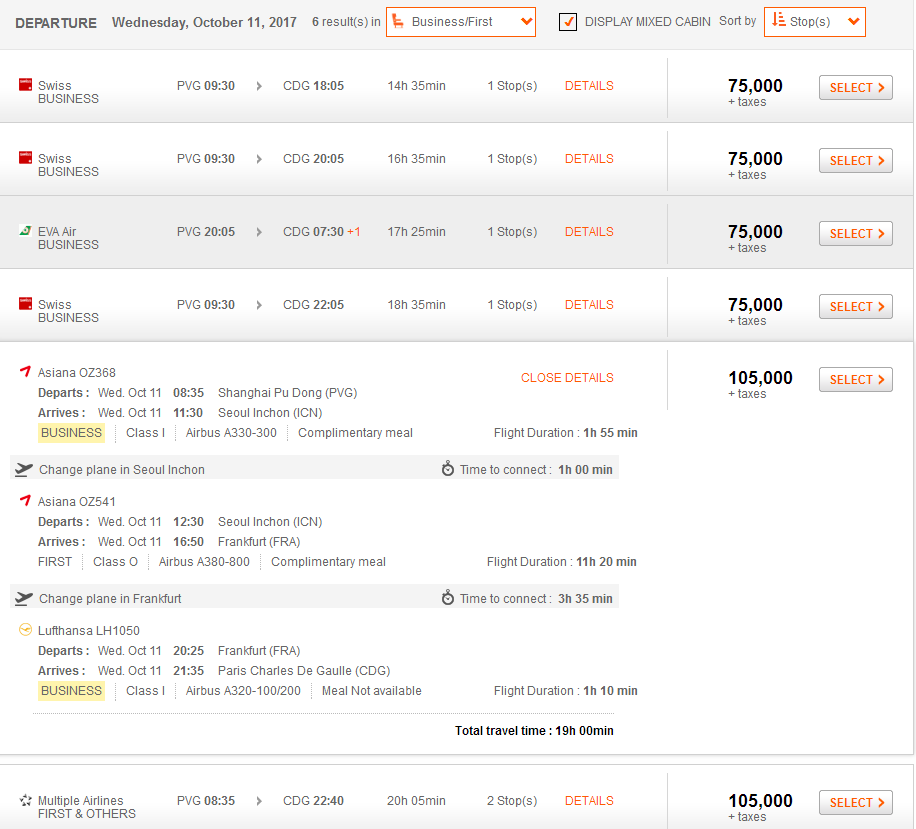This screenshot has width=916, height=829.
Task: Toggle the Display Mixed Cabin checkbox
Action: pos(568,22)
